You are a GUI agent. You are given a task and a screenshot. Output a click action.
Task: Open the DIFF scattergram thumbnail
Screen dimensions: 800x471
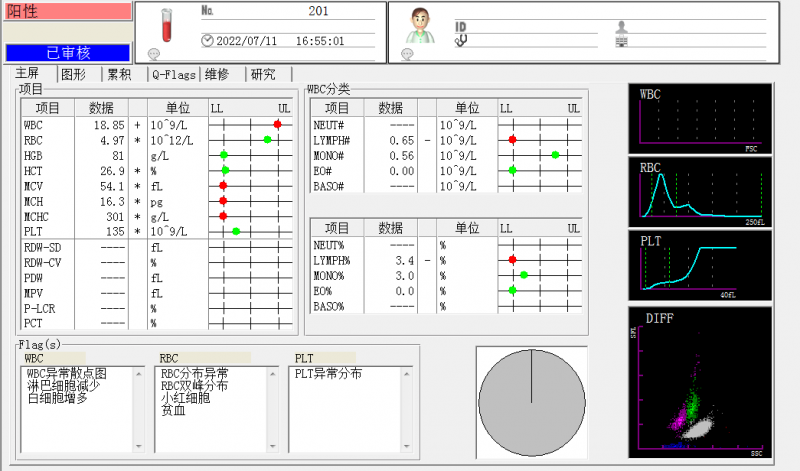[x=700, y=383]
